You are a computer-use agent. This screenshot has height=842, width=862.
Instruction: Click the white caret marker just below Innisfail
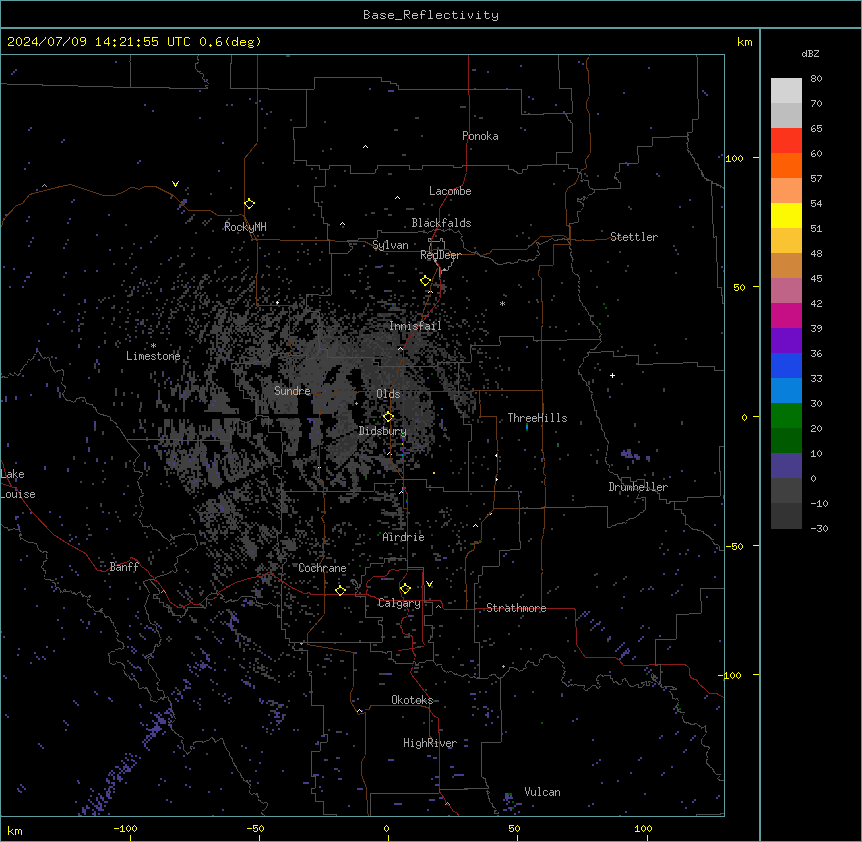[400, 348]
